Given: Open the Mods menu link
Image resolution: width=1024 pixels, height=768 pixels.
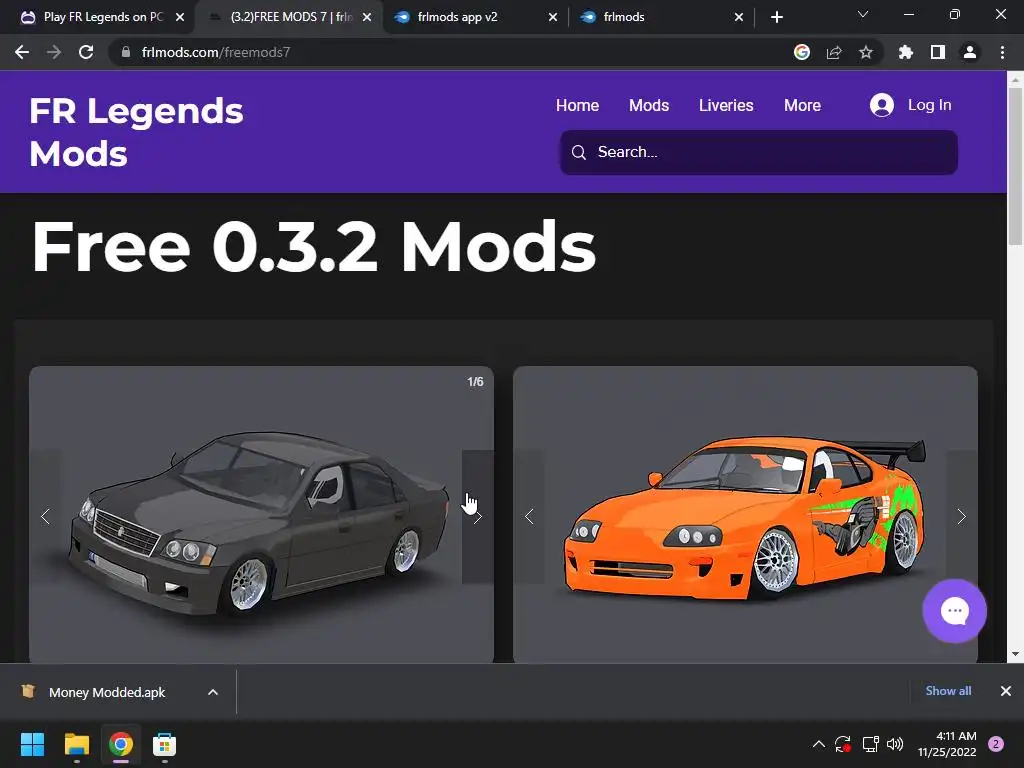Looking at the screenshot, I should click(648, 105).
